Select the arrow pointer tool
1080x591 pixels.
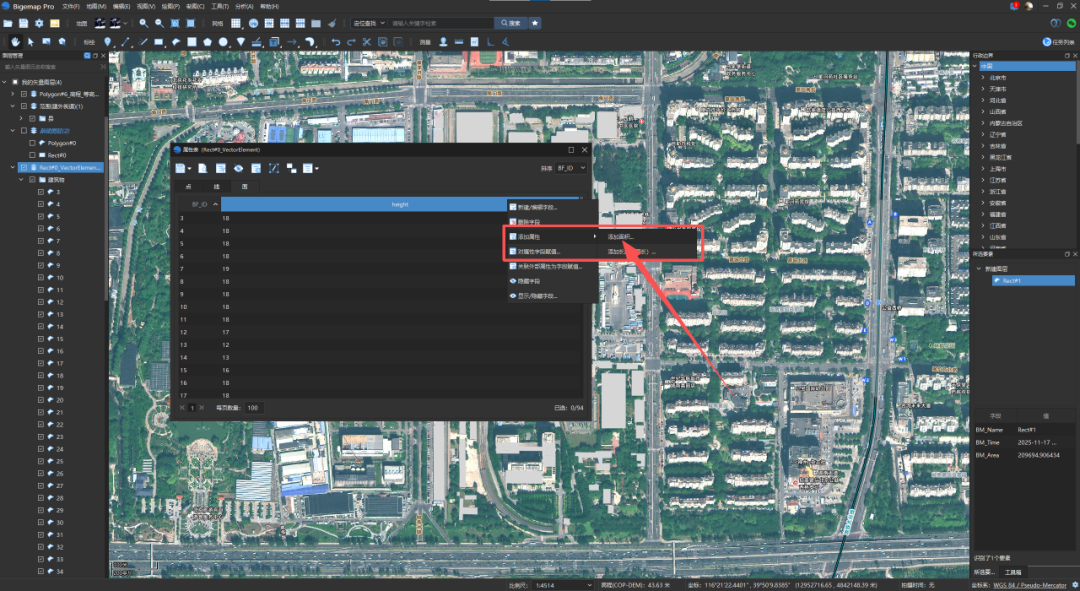coord(31,42)
